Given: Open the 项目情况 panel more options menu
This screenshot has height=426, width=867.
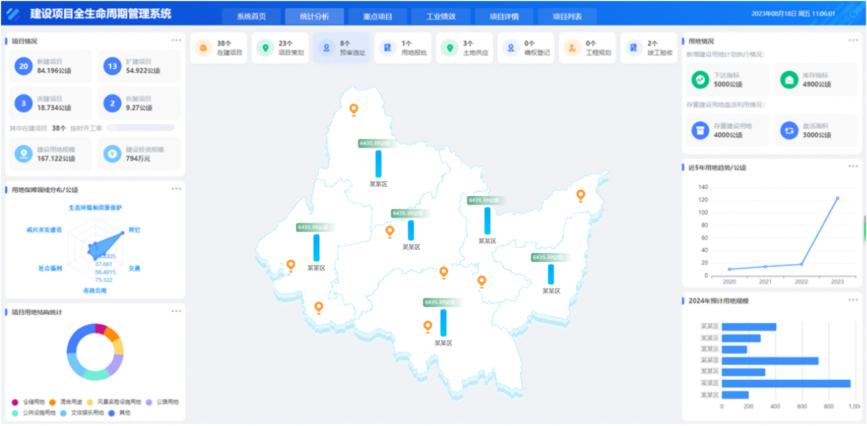Looking at the screenshot, I should pos(176,40).
